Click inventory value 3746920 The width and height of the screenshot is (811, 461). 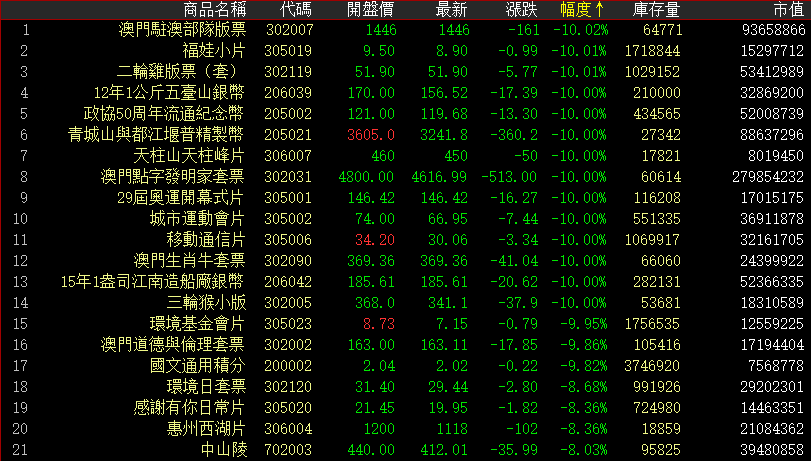coord(652,366)
